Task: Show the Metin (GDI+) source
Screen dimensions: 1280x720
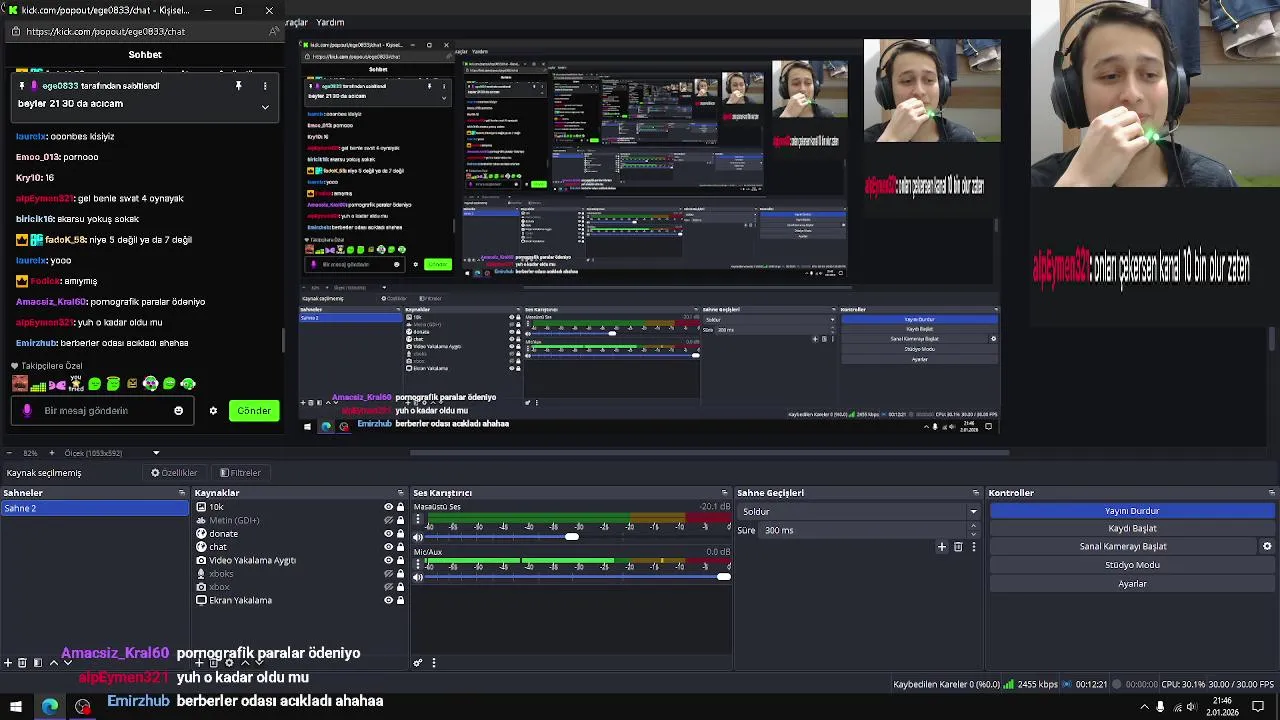Action: pos(388,520)
